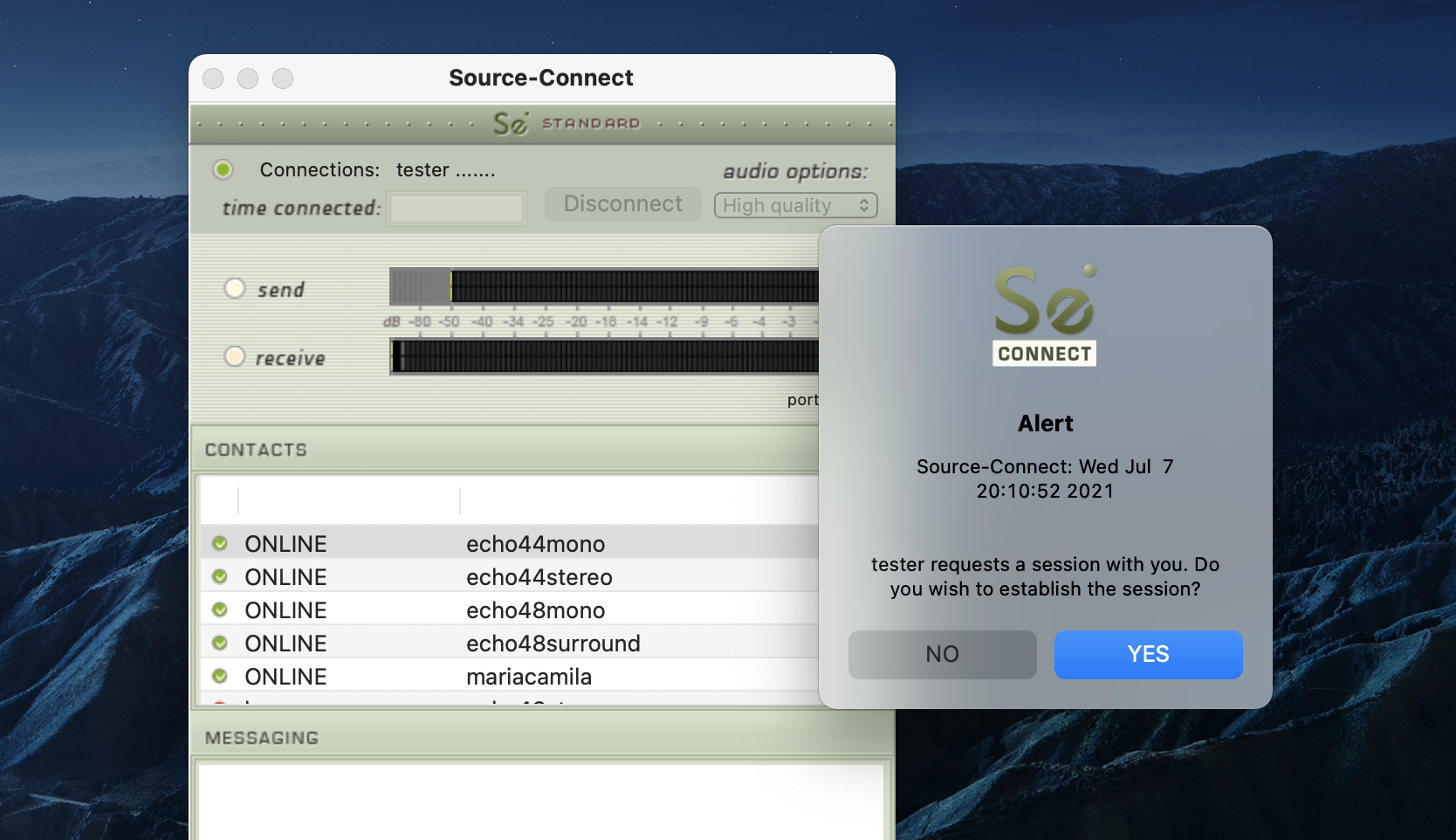The width and height of the screenshot is (1456, 840).
Task: Open the High quality audio options dropdown
Action: pos(795,206)
